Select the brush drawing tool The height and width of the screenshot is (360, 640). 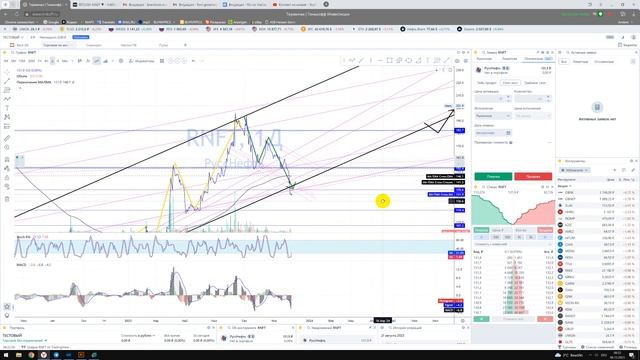click(x=7, y=99)
